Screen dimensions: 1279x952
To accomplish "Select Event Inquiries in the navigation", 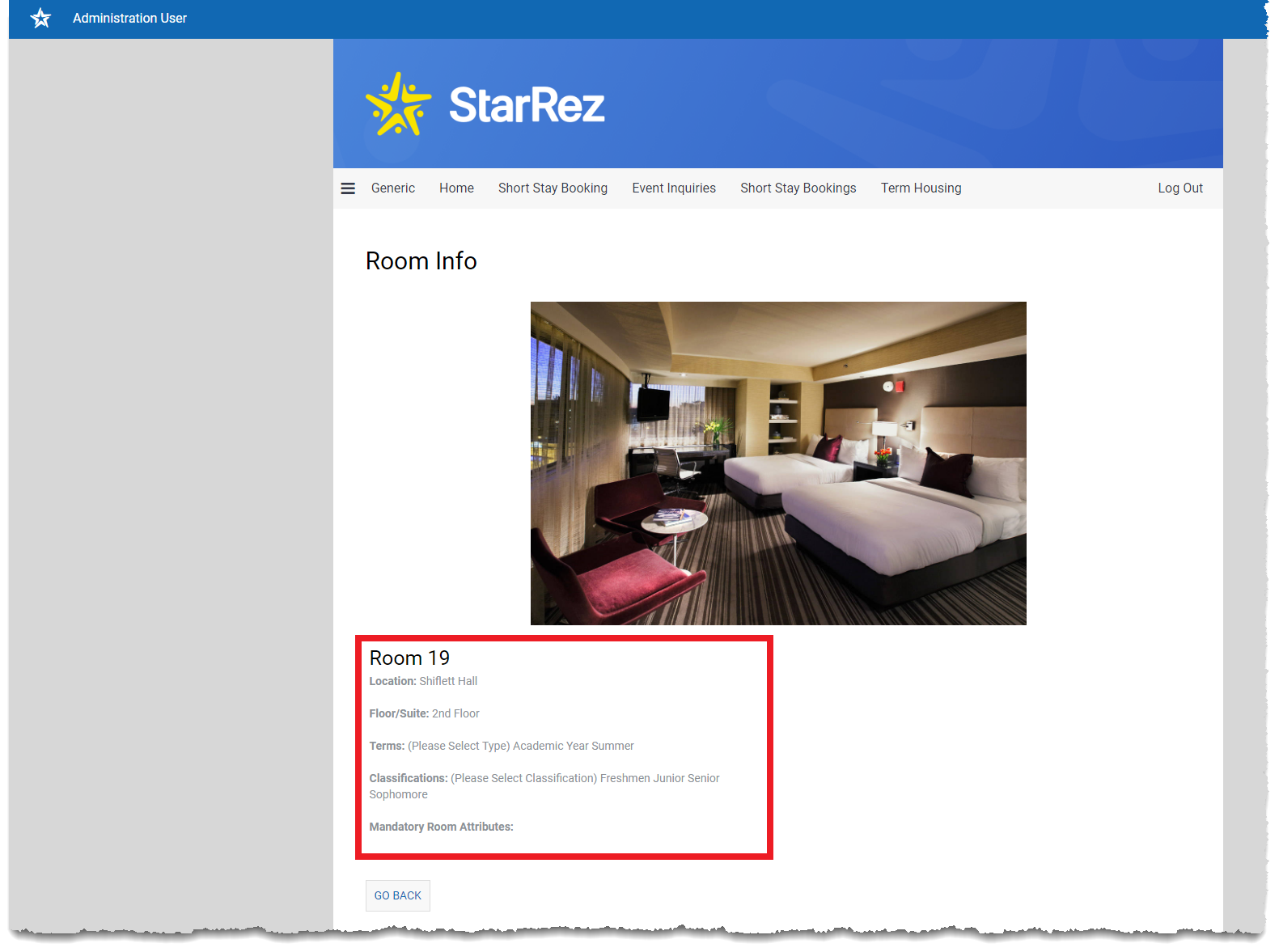I will pos(673,188).
